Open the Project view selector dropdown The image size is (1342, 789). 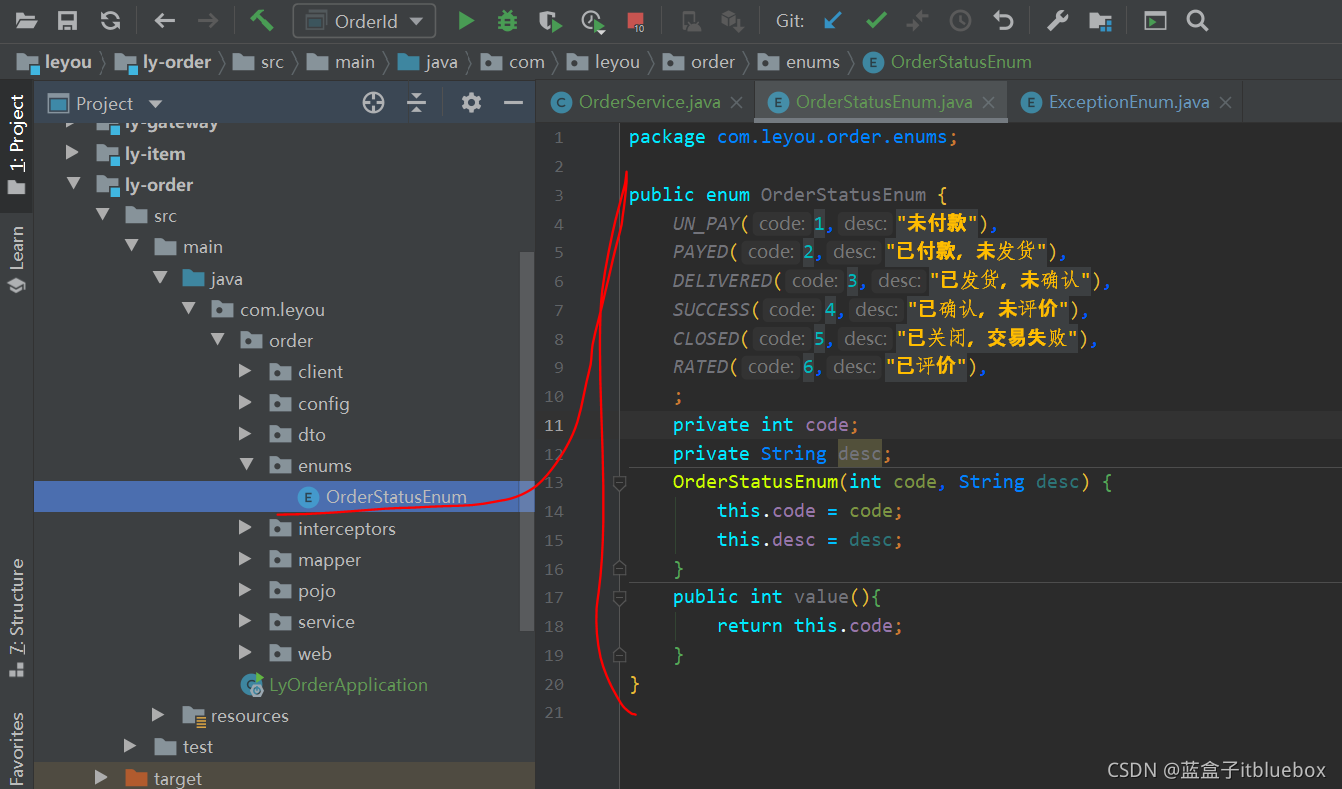105,103
